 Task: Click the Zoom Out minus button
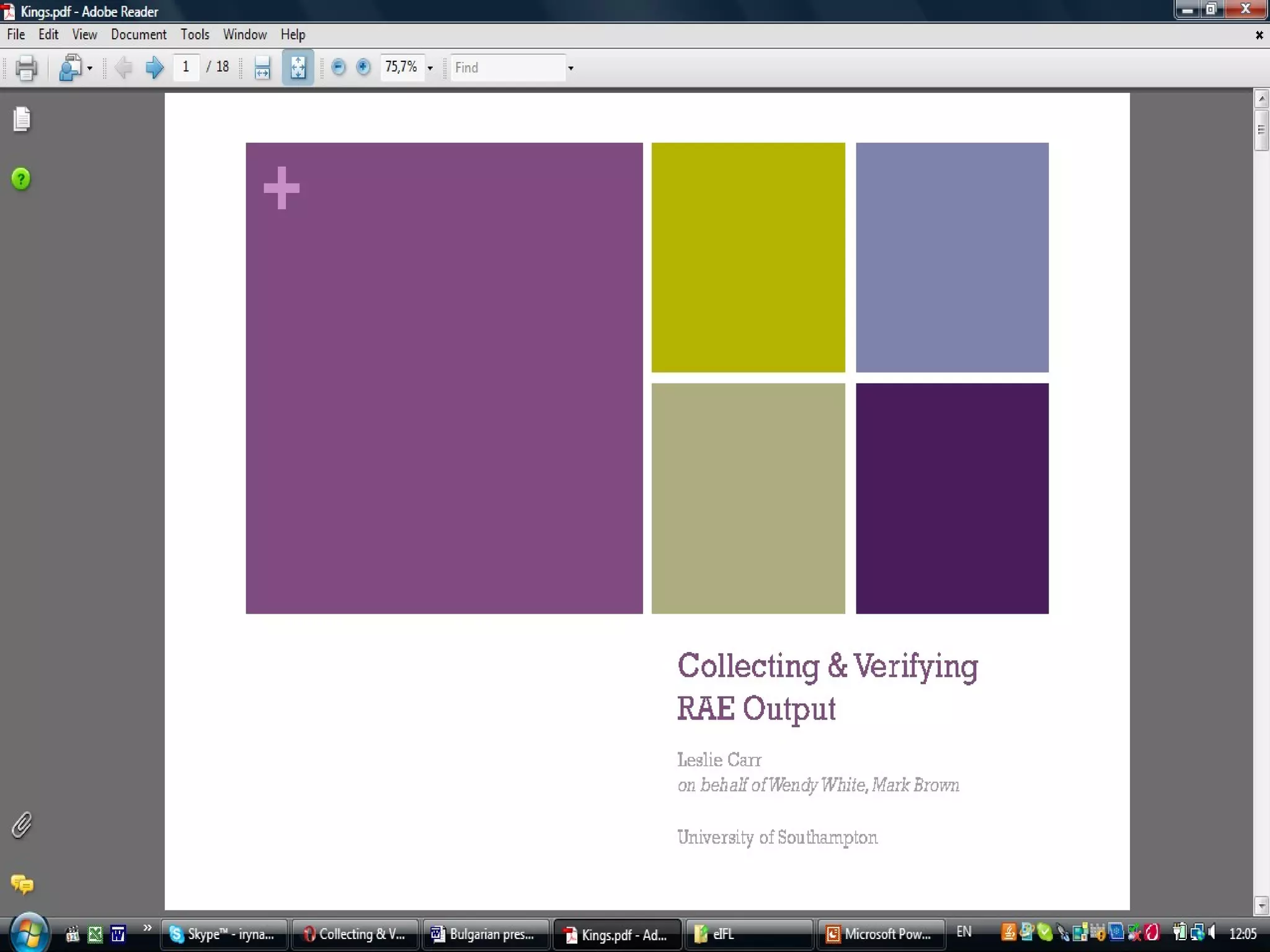338,67
